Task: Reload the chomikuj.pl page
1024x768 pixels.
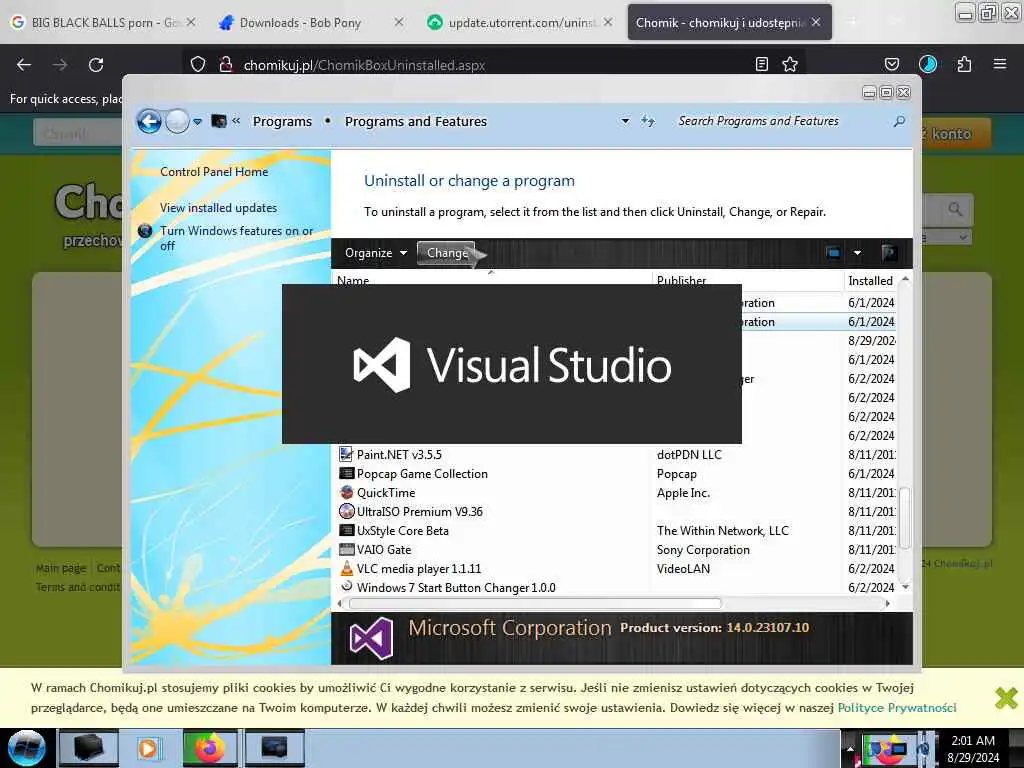Action: point(96,65)
